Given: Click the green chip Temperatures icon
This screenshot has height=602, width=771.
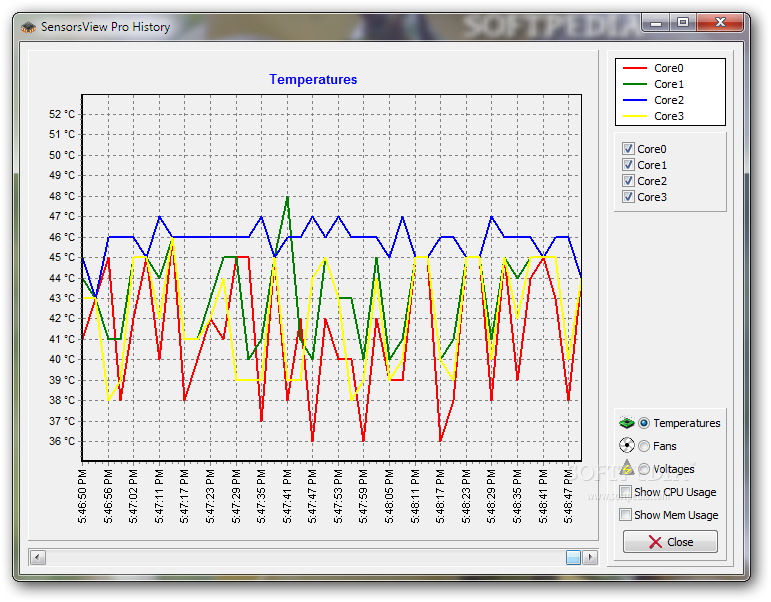Looking at the screenshot, I should 626,422.
